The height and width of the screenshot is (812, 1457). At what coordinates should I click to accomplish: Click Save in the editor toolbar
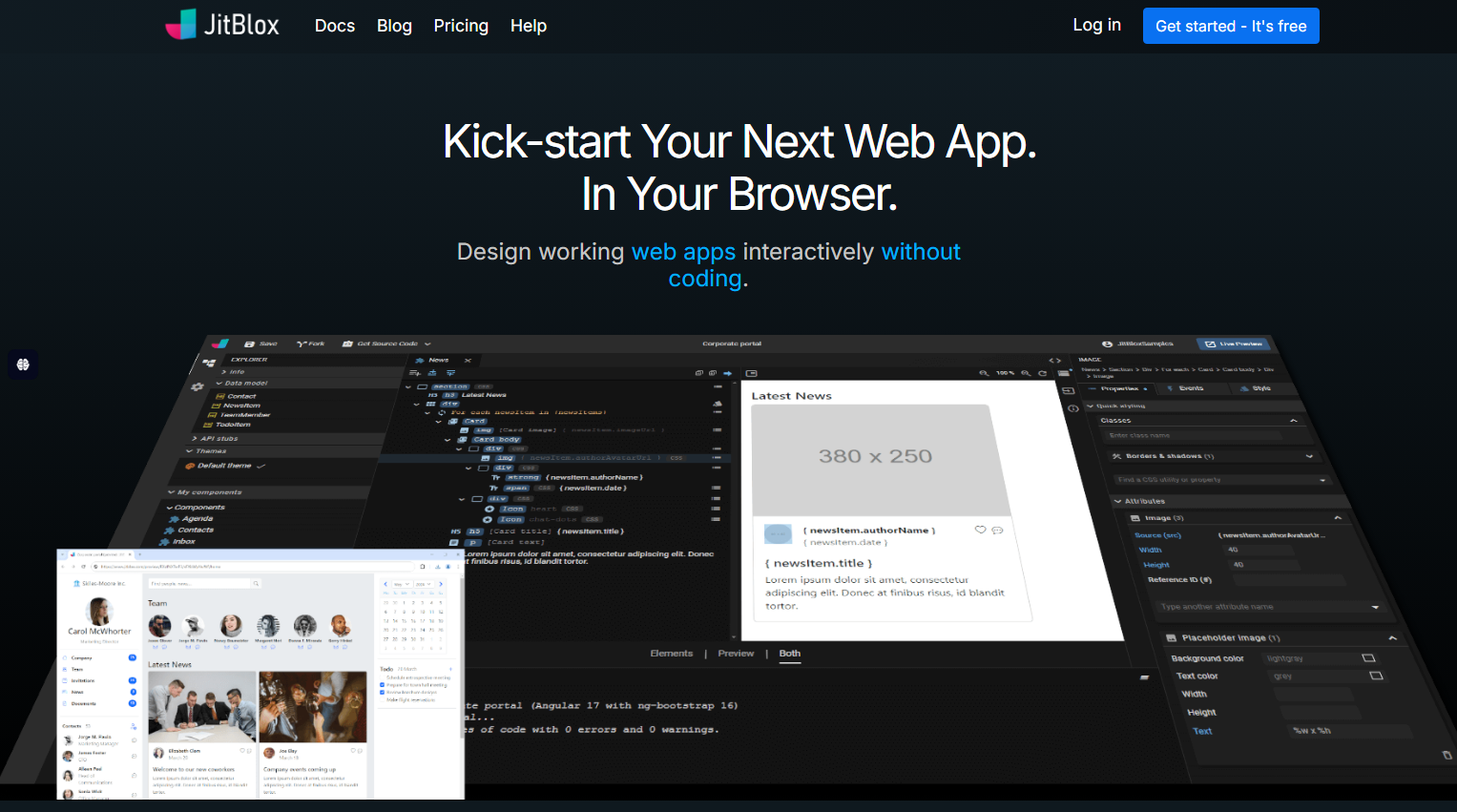pyautogui.click(x=261, y=344)
